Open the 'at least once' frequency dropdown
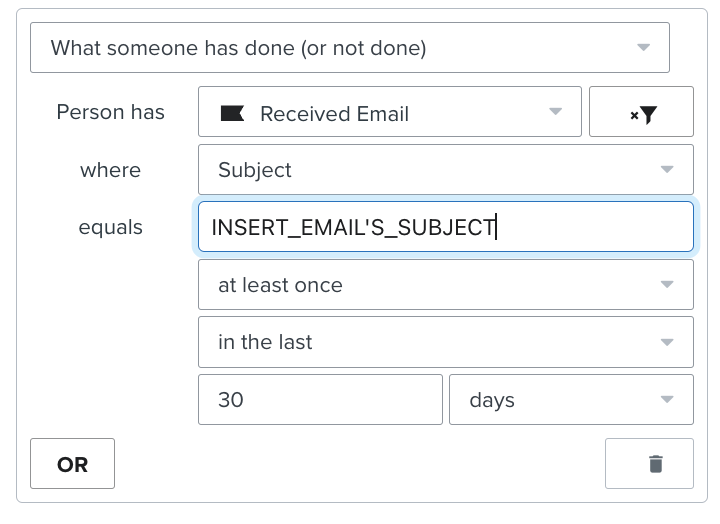 click(445, 285)
